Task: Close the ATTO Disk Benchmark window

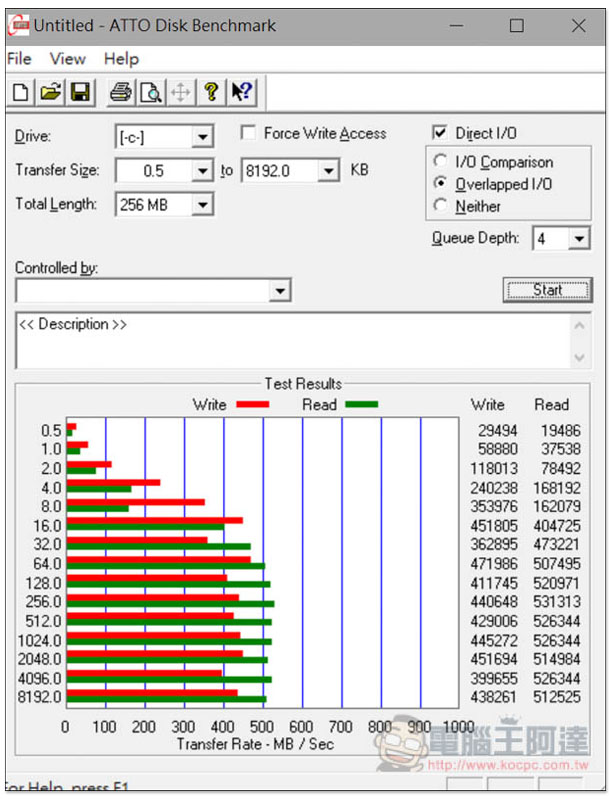Action: pyautogui.click(x=578, y=25)
